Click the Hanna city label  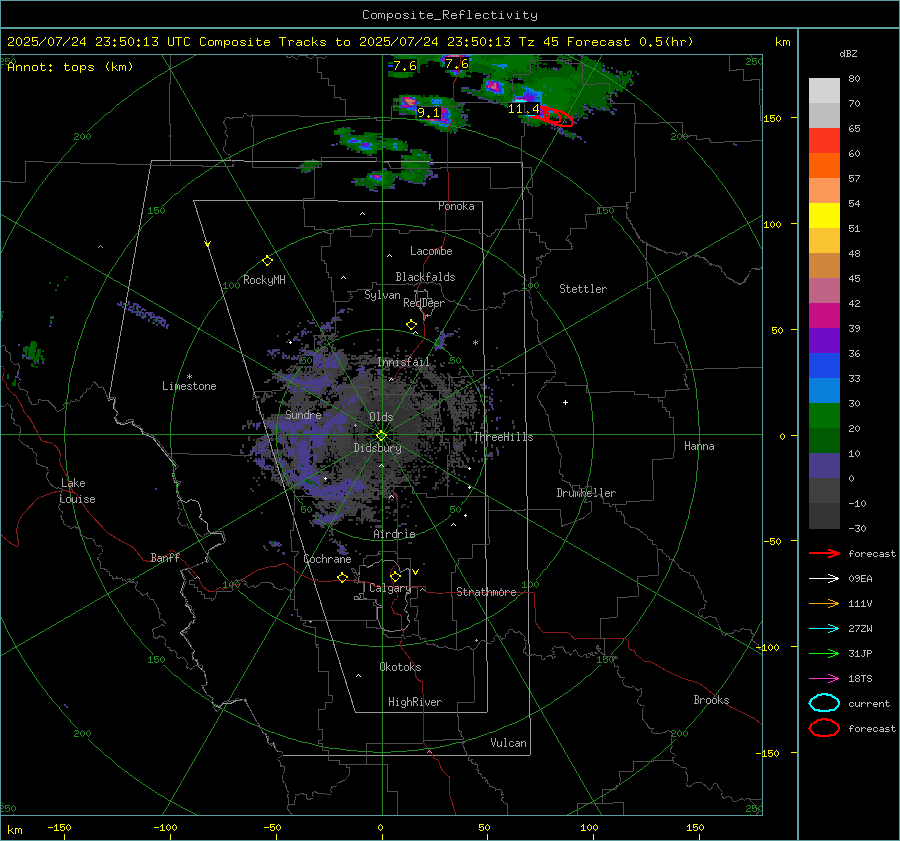[x=699, y=446]
